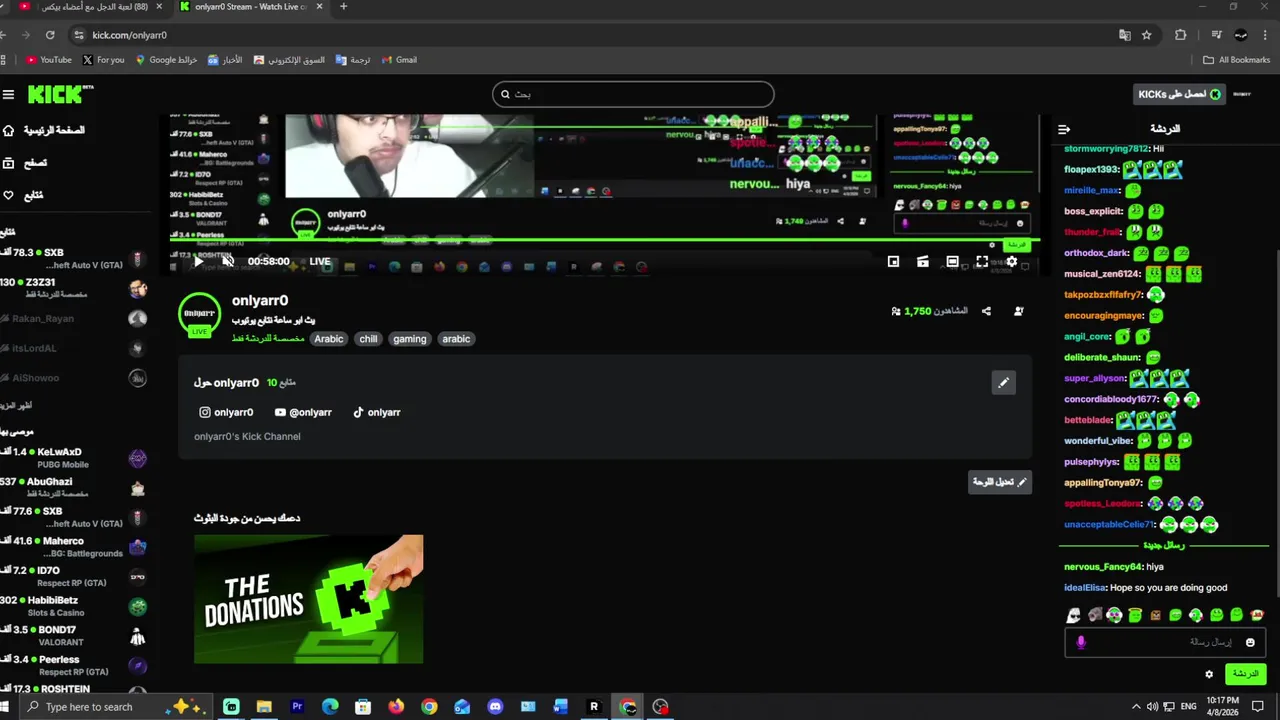Image resolution: width=1280 pixels, height=720 pixels.
Task: Bookmark this page star icon
Action: tap(1147, 35)
